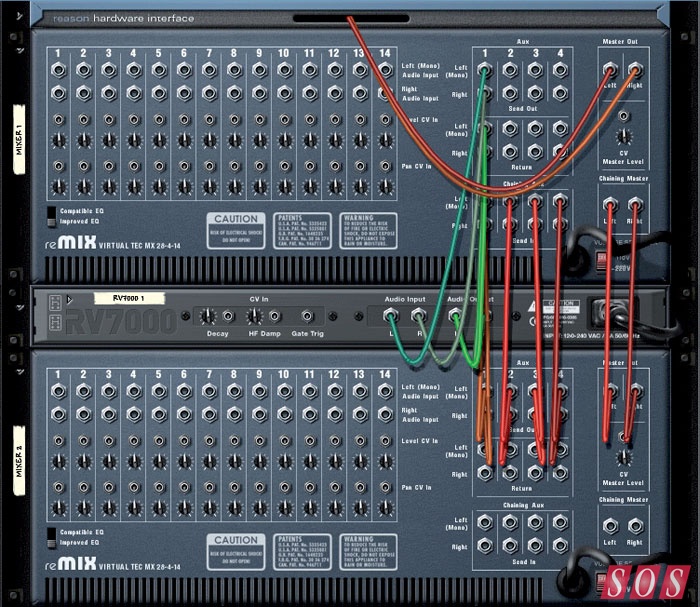This screenshot has height=607, width=700.
Task: Click Mixer 2 Chaining Aux label
Action: pyautogui.click(x=523, y=505)
